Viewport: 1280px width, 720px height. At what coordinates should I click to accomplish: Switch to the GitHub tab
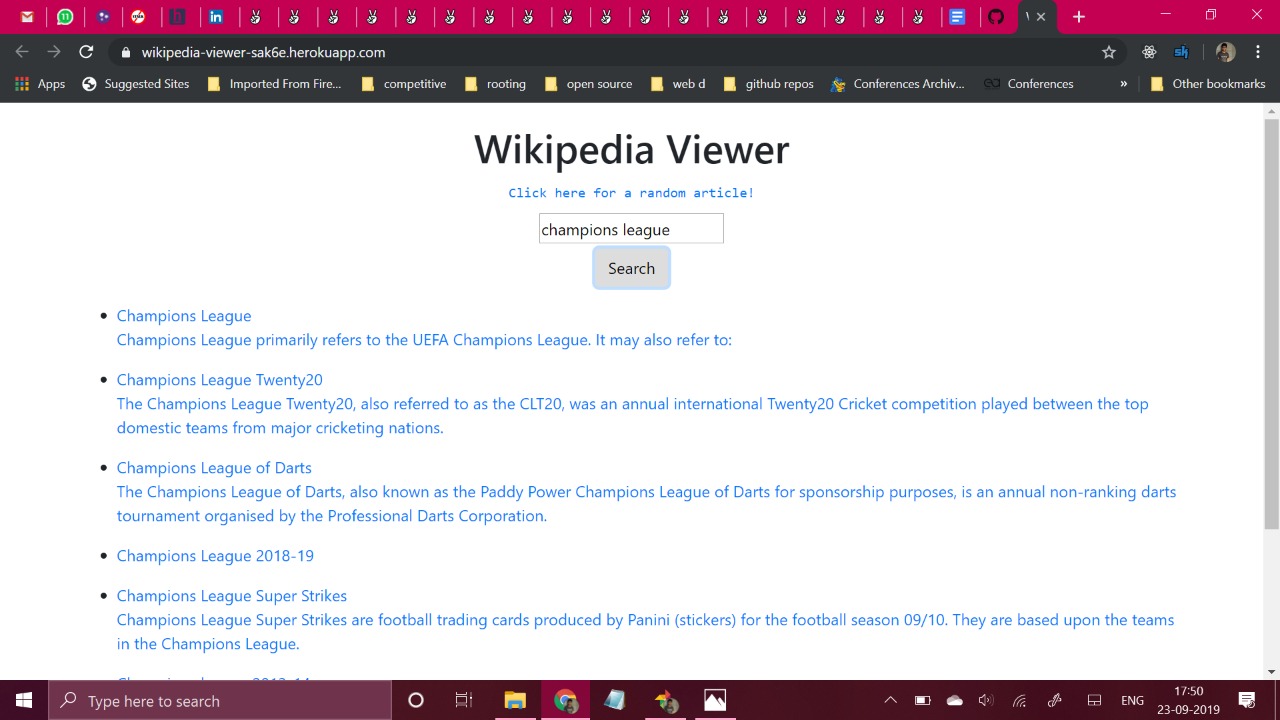pyautogui.click(x=996, y=17)
